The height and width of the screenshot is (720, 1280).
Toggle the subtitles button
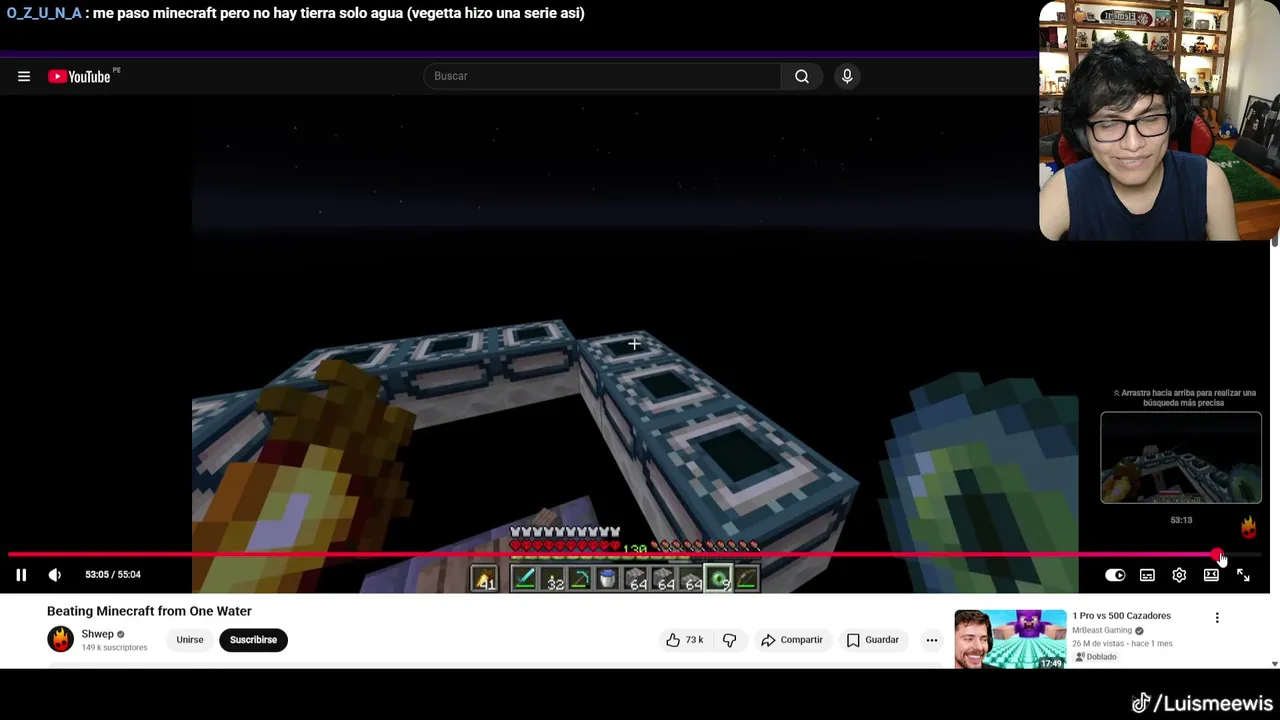pyautogui.click(x=1147, y=575)
